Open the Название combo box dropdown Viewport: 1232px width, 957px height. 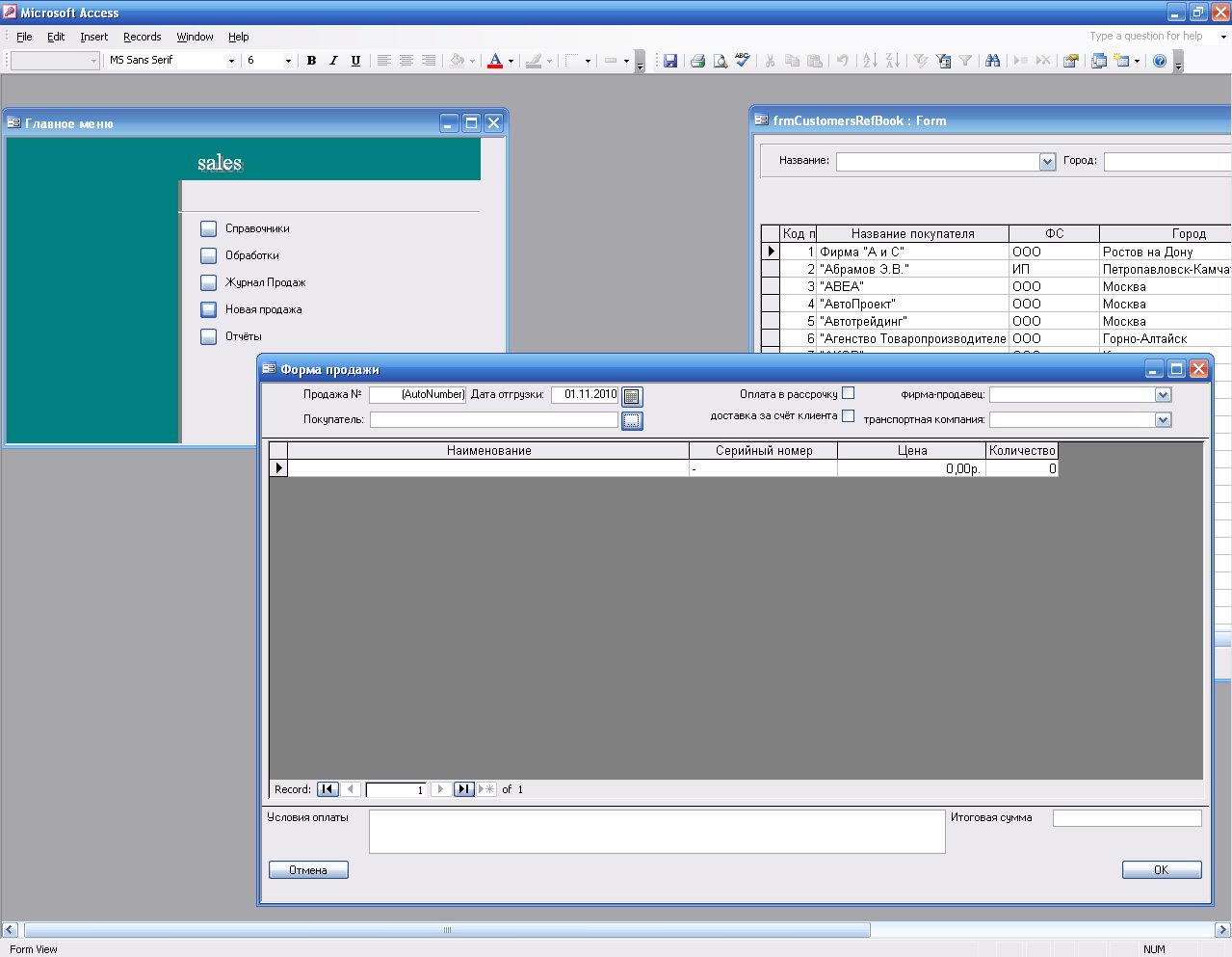[1047, 162]
